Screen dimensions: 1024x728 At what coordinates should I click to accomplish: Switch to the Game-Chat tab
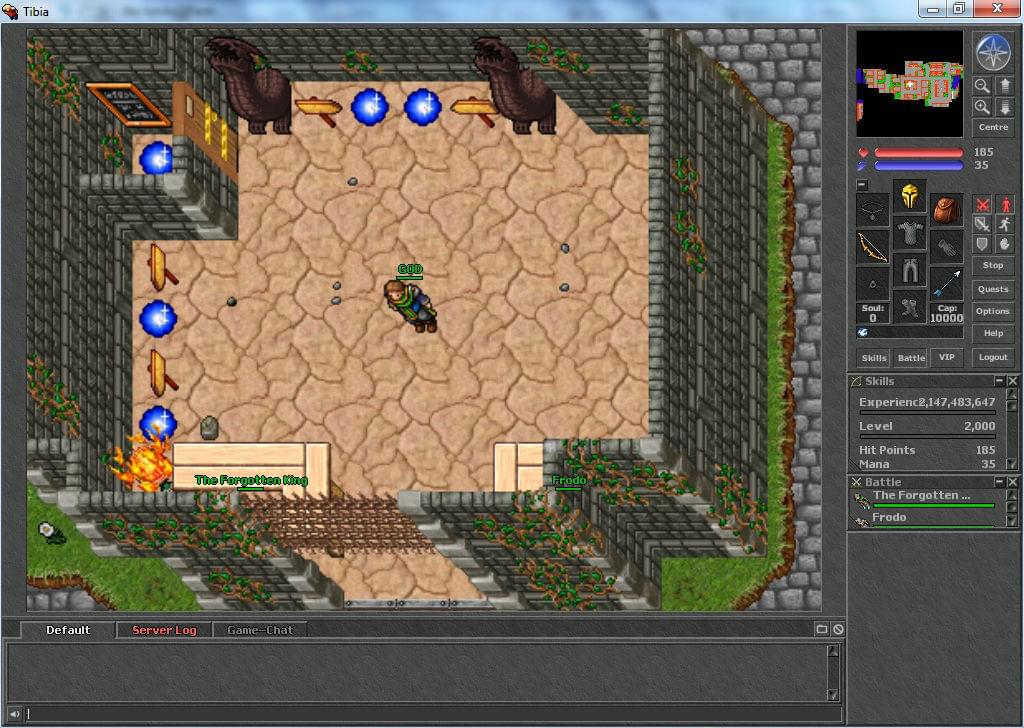(260, 630)
